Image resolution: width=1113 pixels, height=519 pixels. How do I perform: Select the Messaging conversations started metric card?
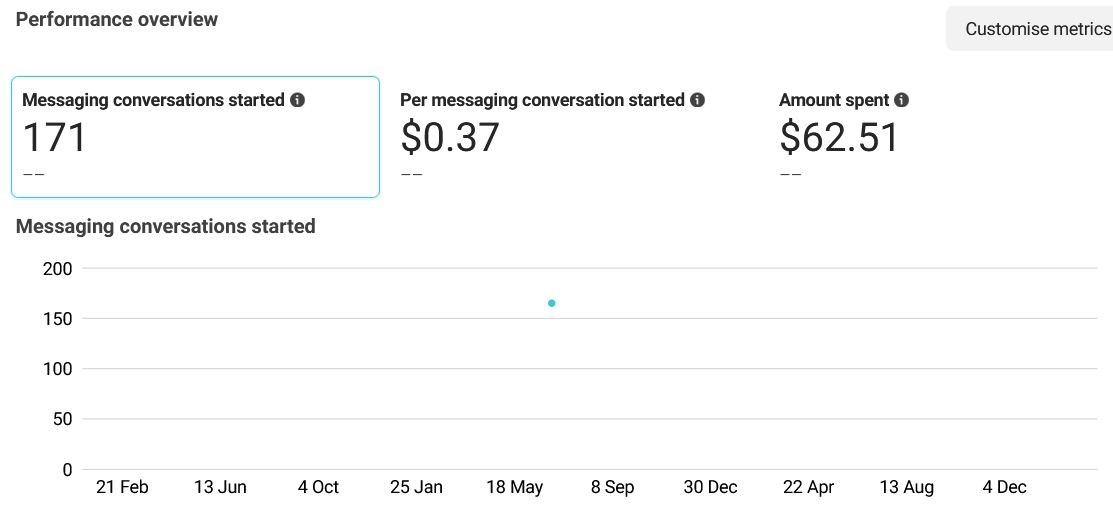tap(195, 137)
